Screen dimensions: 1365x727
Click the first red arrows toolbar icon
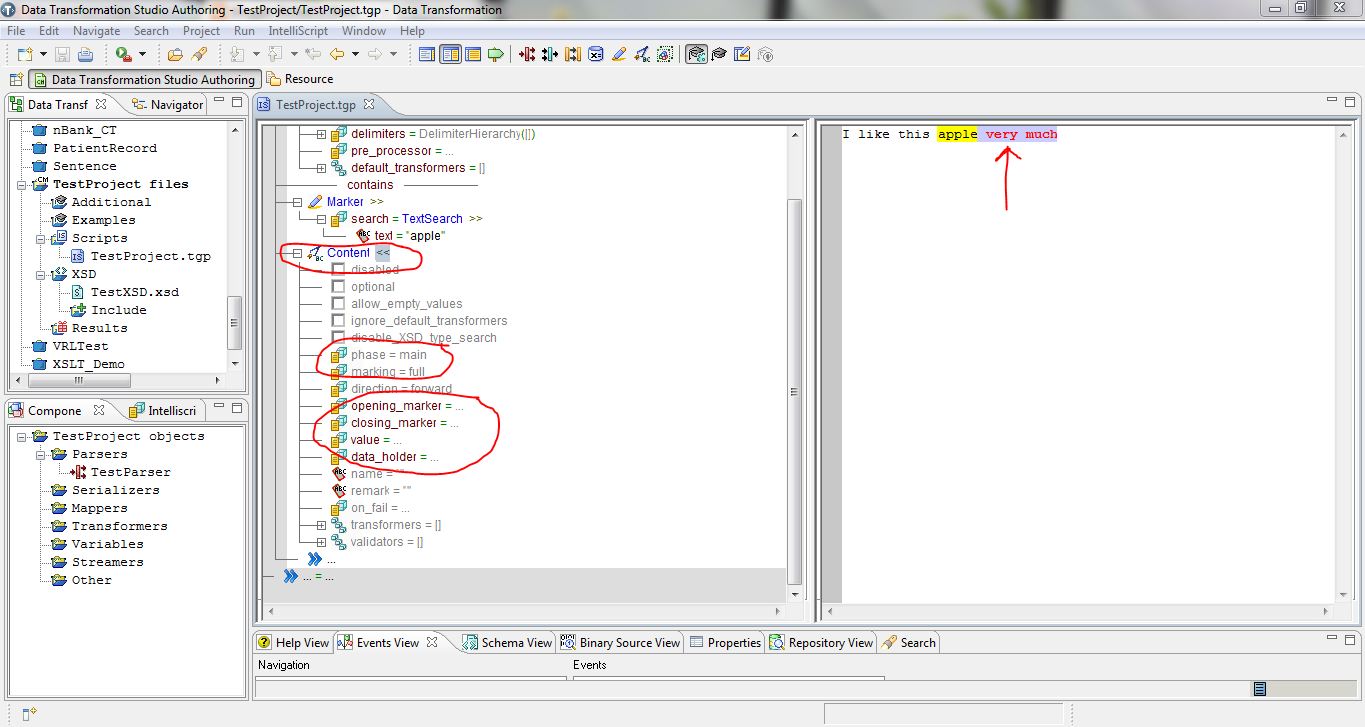[527, 54]
